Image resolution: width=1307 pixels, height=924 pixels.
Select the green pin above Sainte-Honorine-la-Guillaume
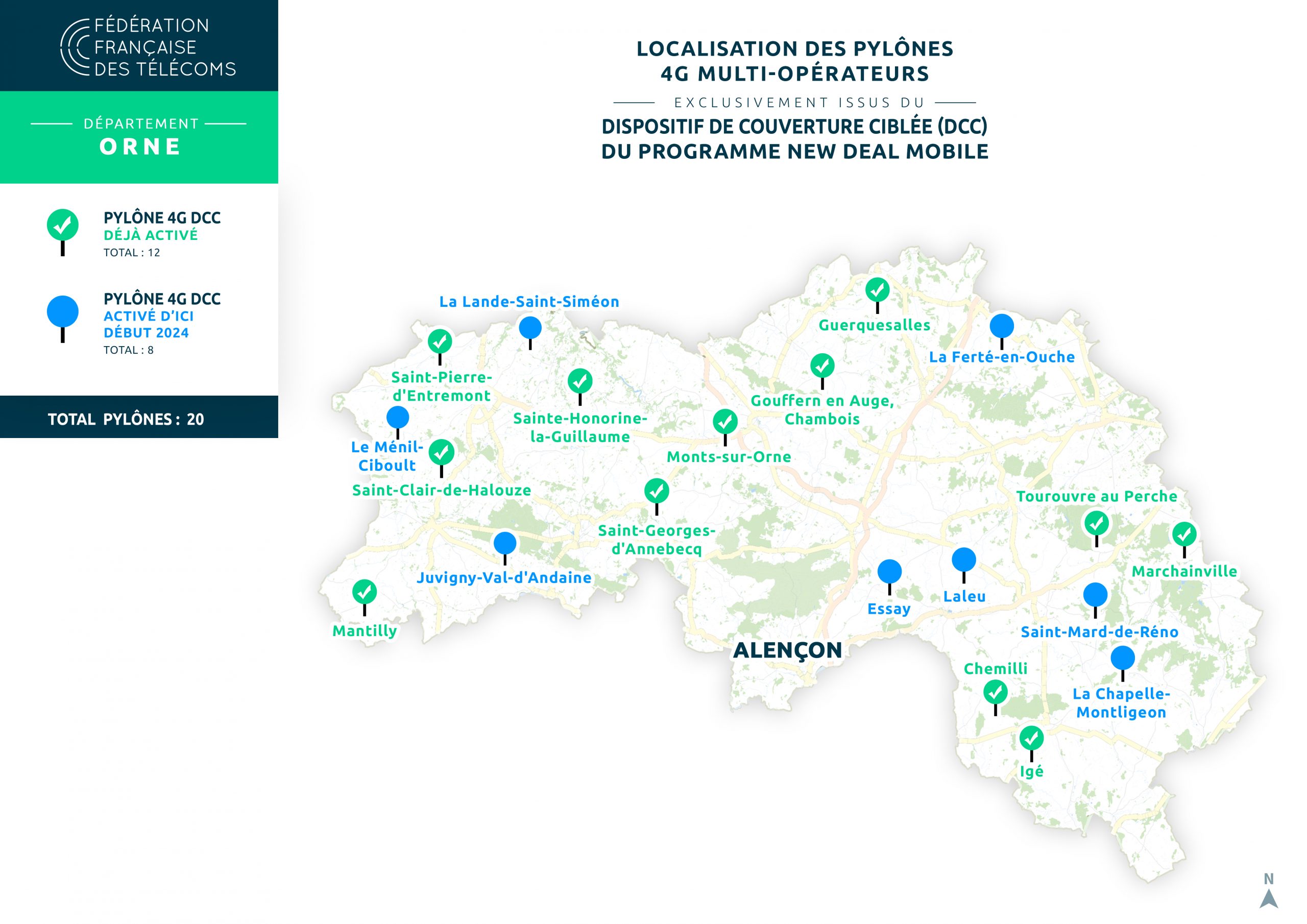579,386
